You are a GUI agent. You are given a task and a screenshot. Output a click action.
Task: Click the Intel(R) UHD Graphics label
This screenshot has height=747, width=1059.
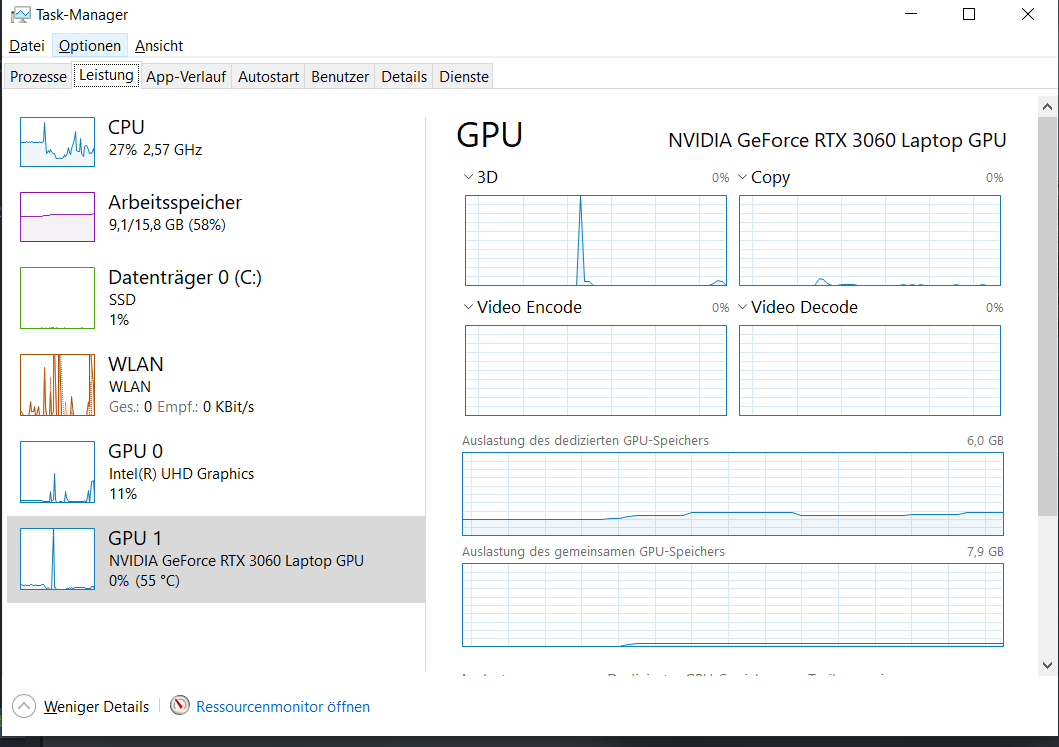tap(182, 474)
